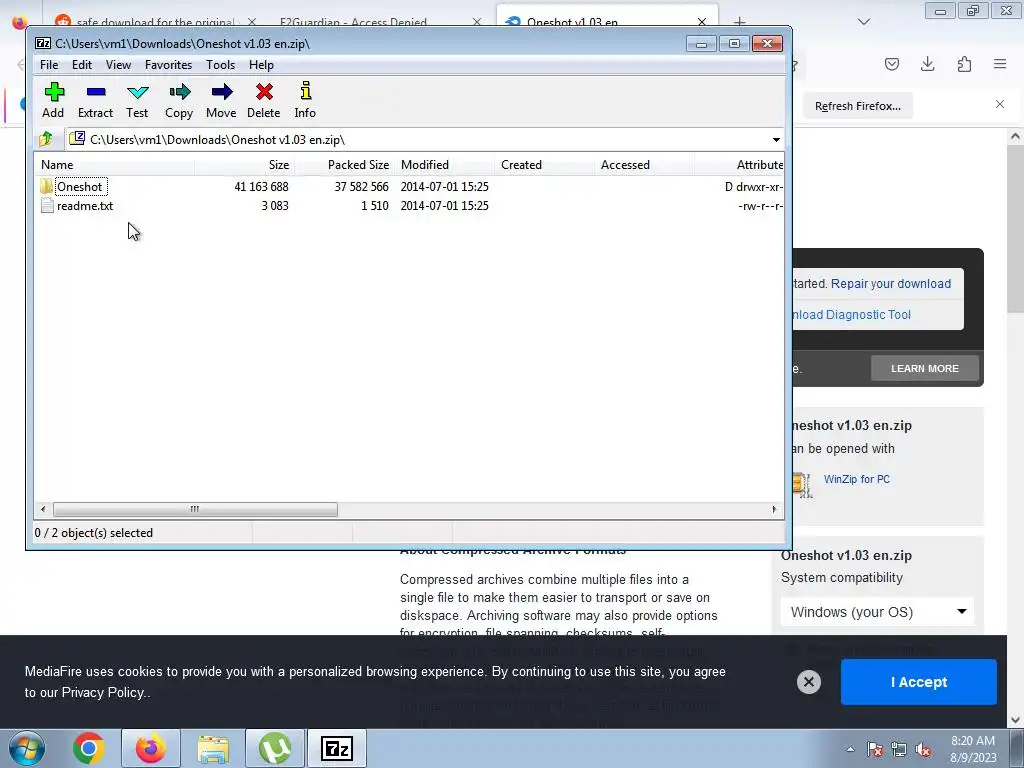Open the Download Diagnostic Tool link
Viewport: 1024px width, 768px height.
pos(852,315)
